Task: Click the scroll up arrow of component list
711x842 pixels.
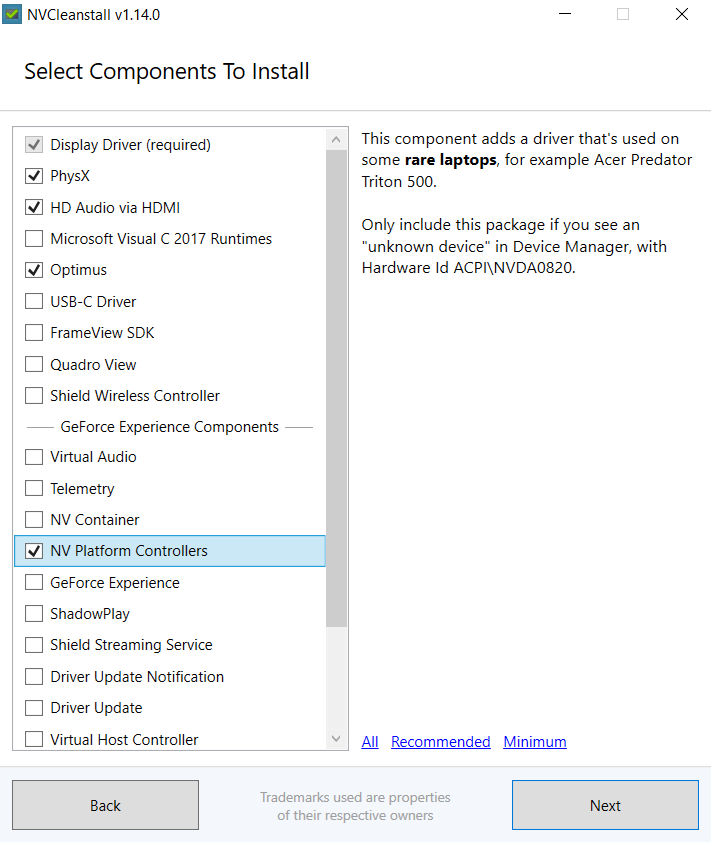Action: 336,139
